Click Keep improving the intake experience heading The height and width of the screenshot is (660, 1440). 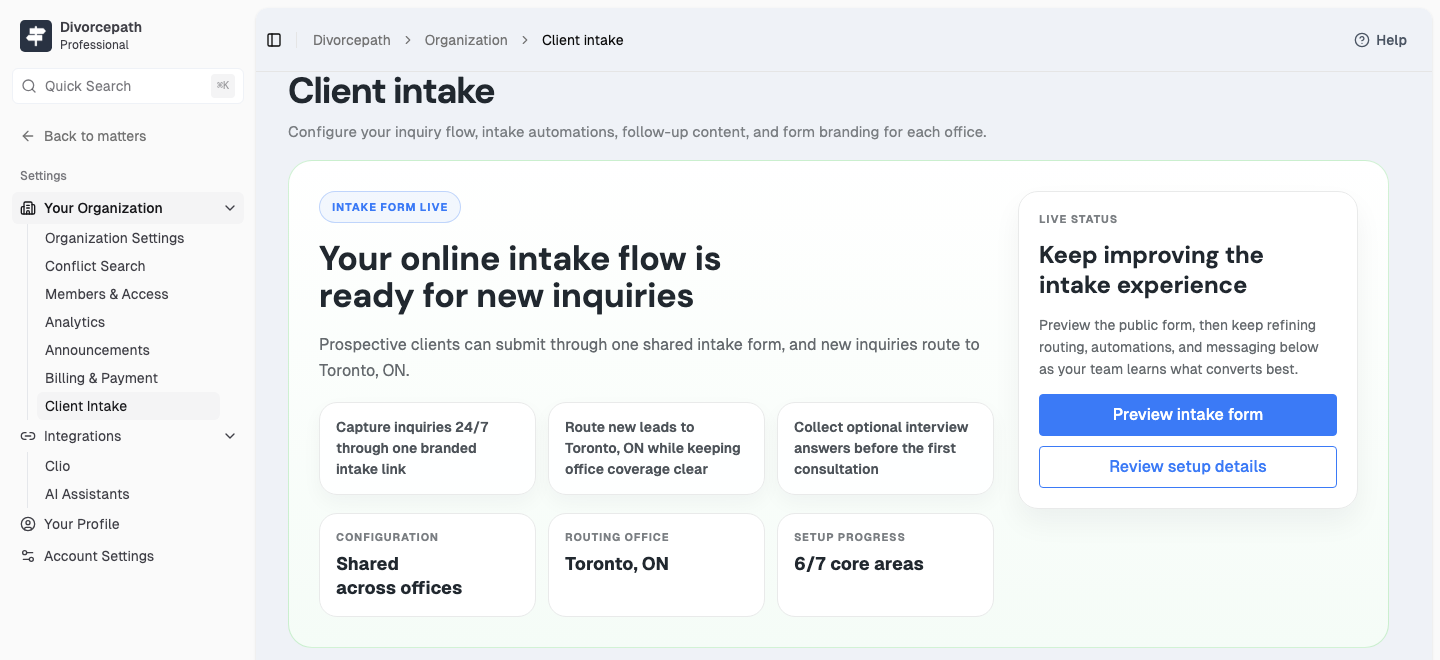(x=1151, y=270)
